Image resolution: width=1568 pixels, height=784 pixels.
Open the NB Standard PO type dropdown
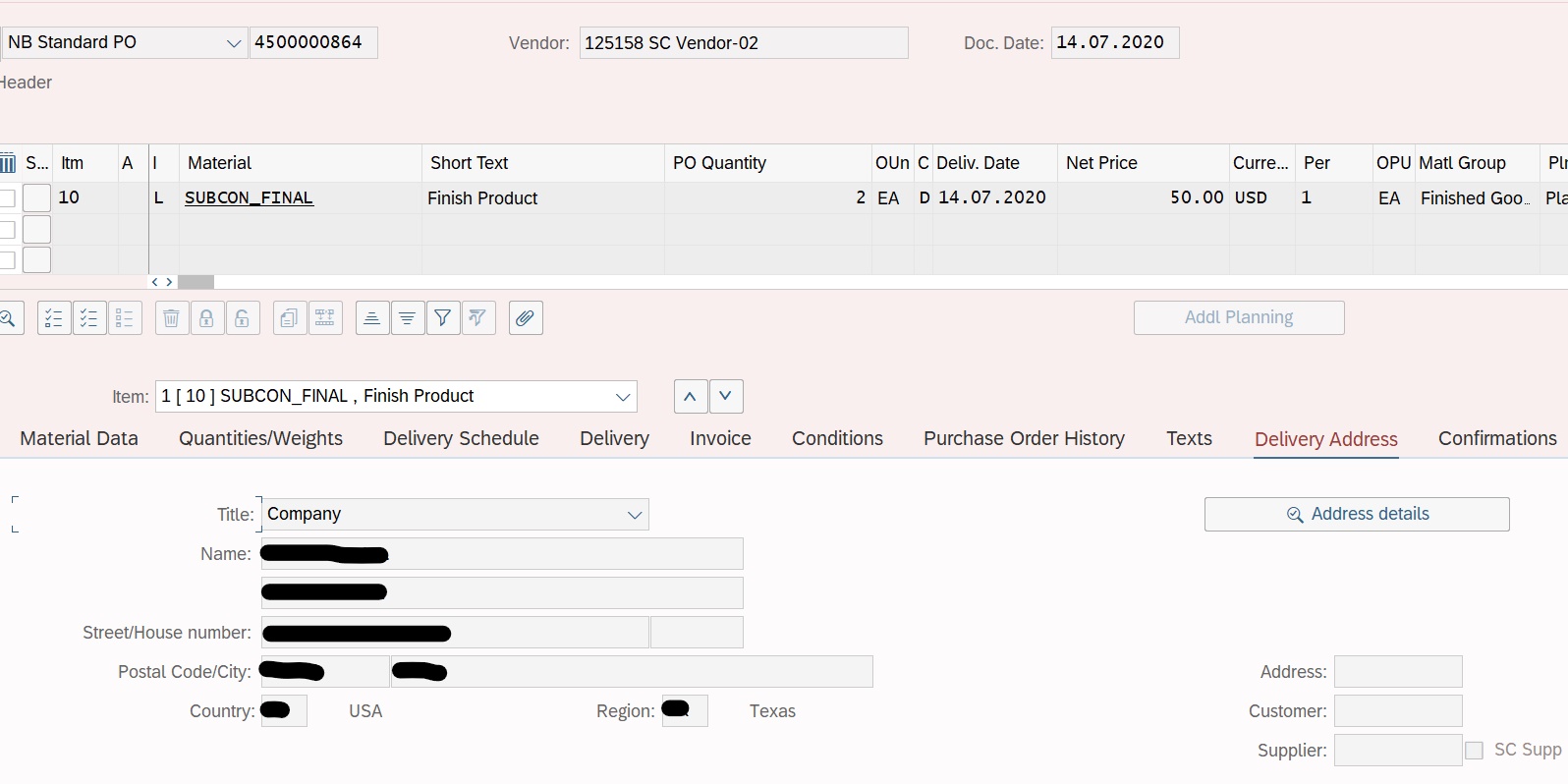pos(233,43)
